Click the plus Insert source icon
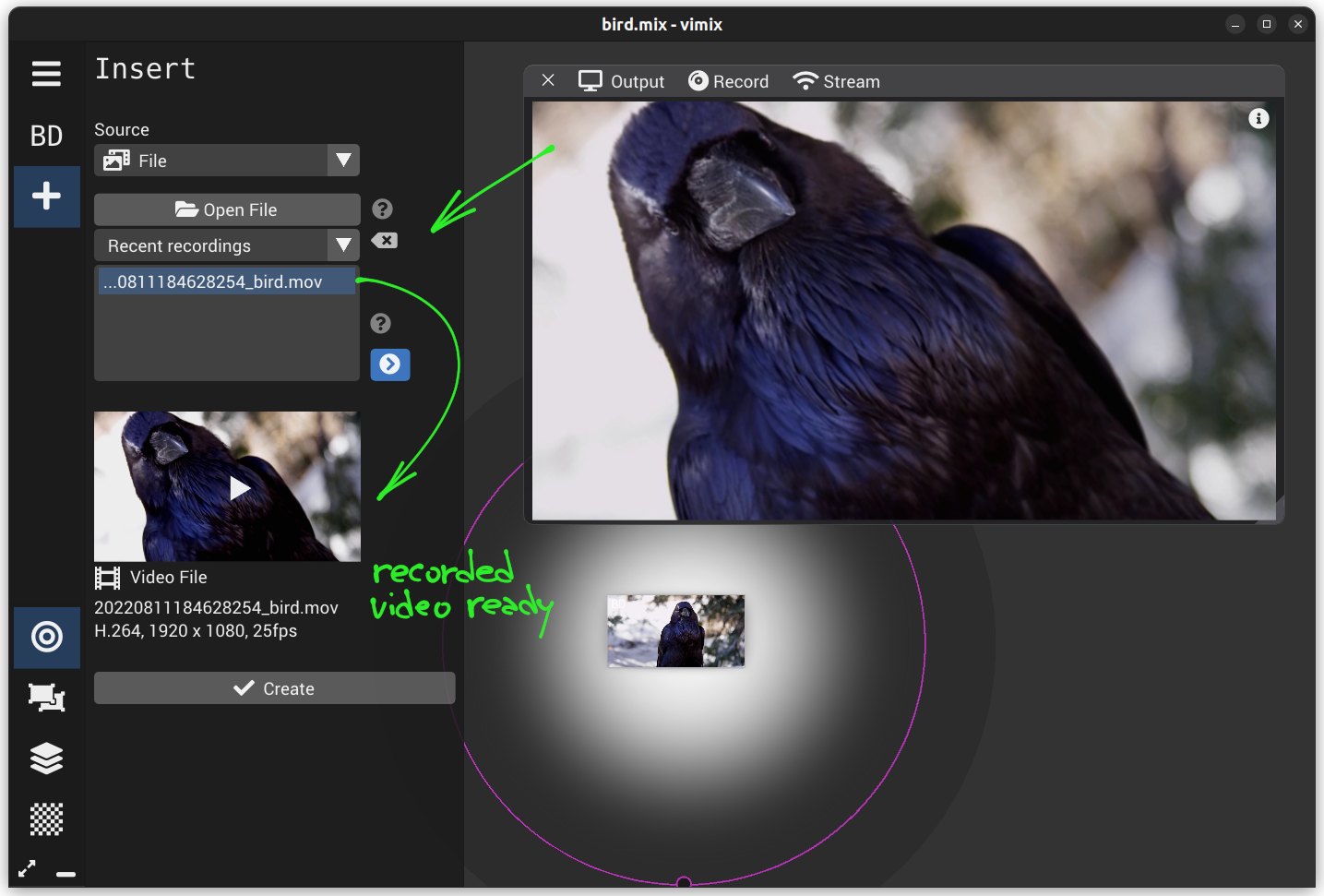 46,196
